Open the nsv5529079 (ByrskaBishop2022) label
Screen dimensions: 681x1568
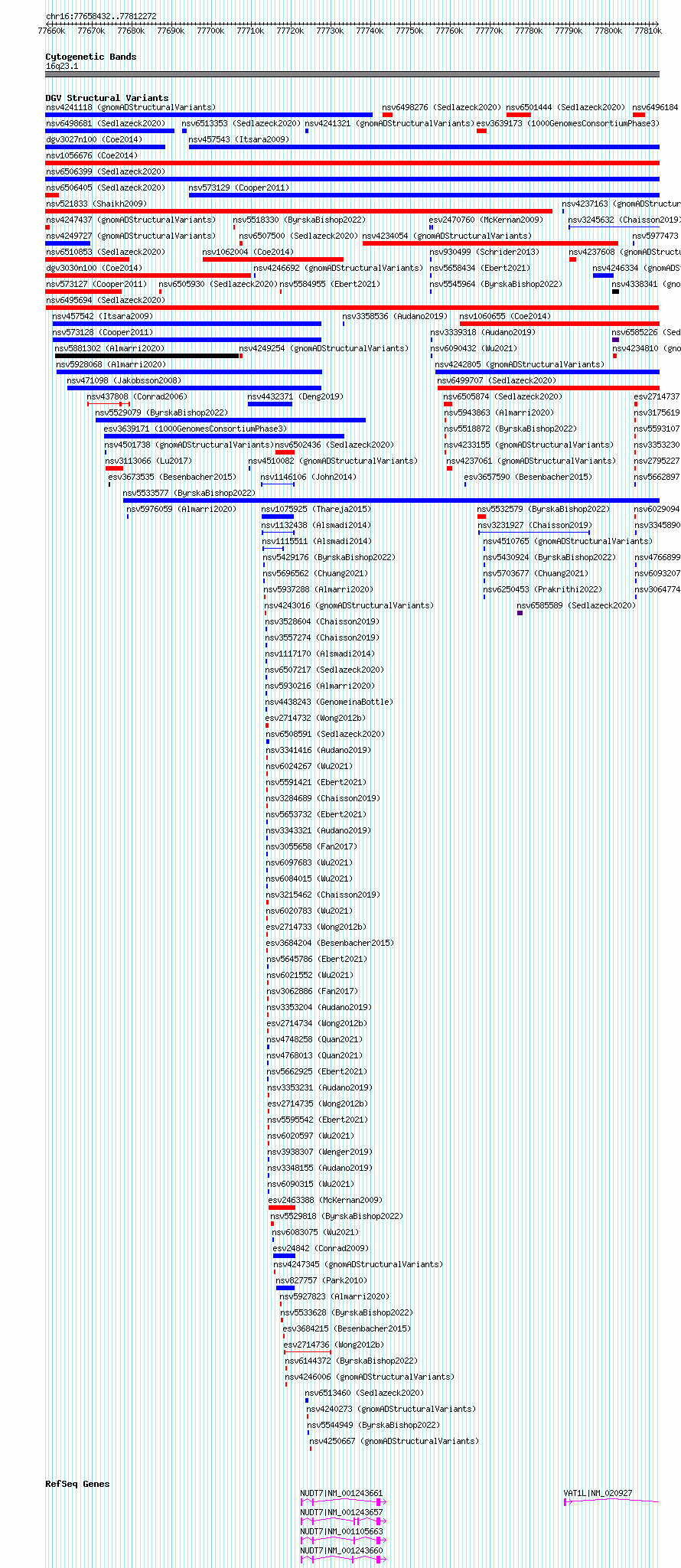point(162,412)
